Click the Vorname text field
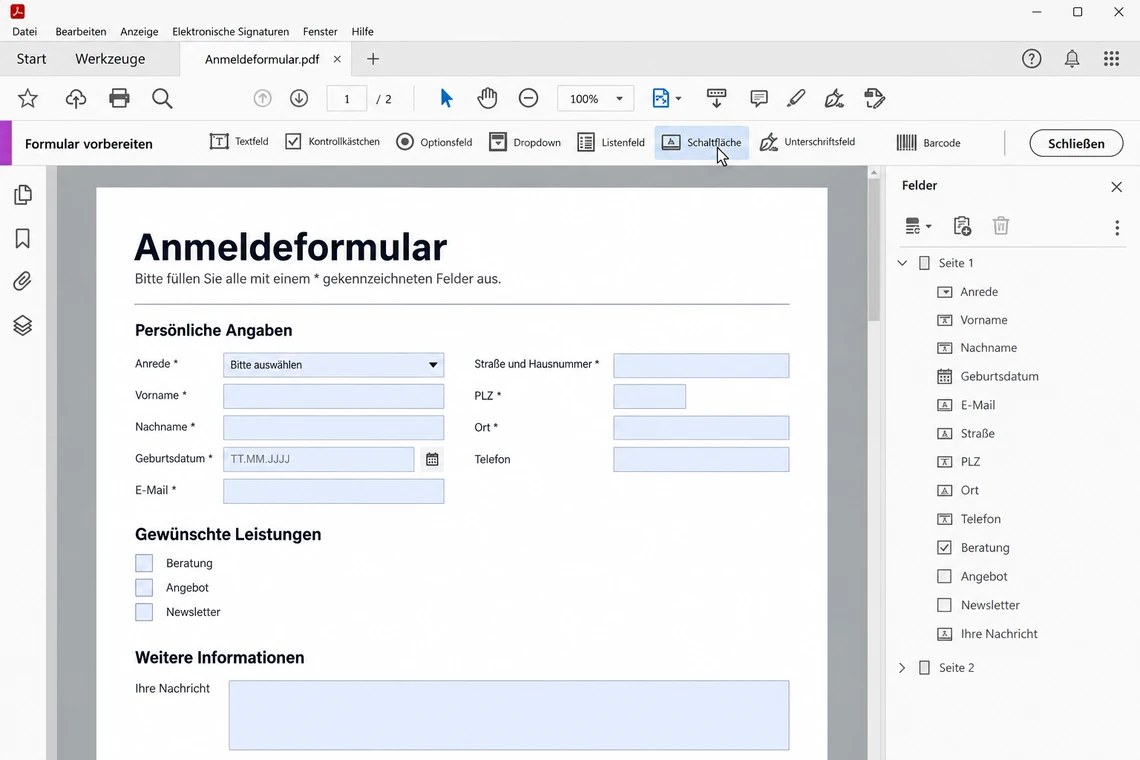The image size is (1140, 760). pyautogui.click(x=334, y=396)
